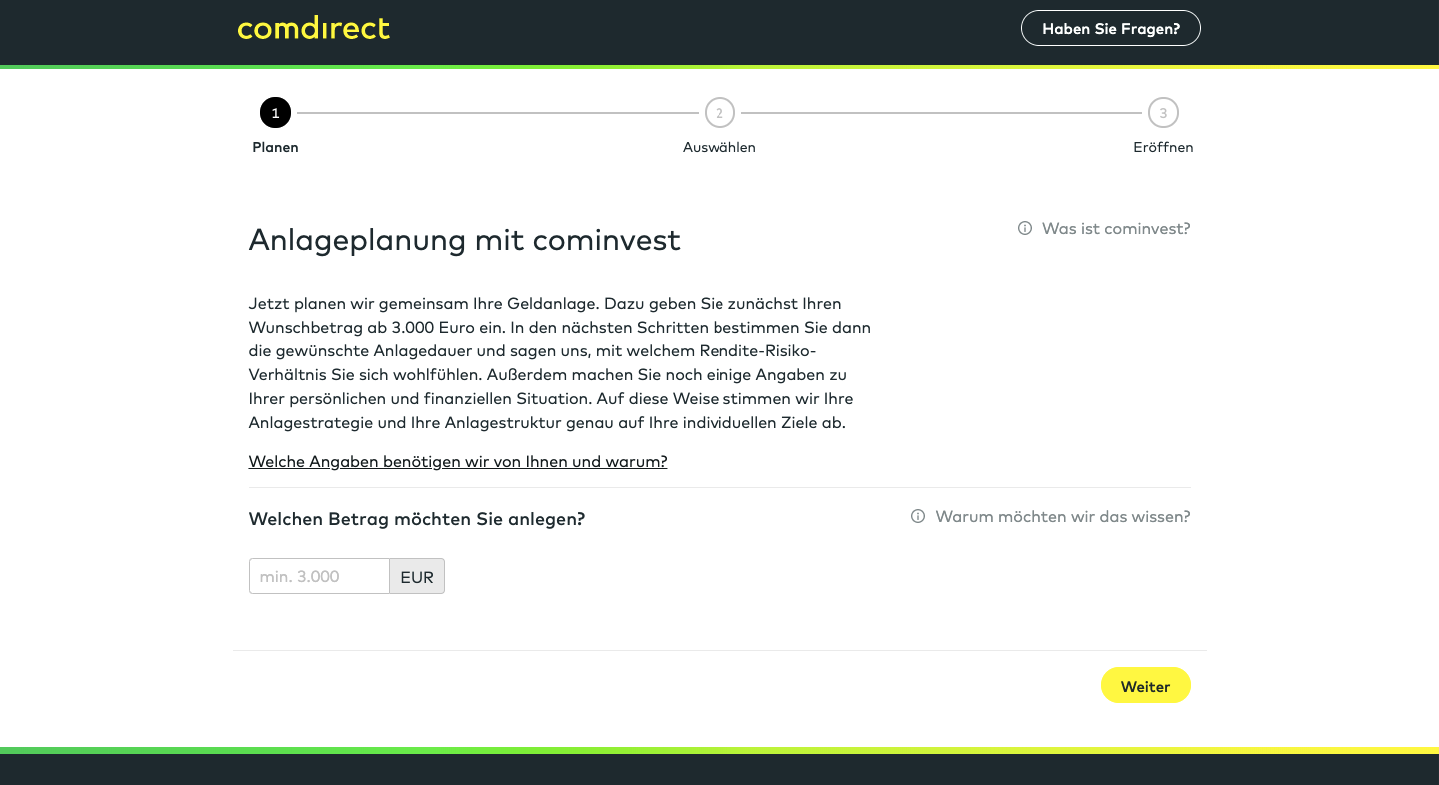Click the 'Anlageplanung mit cominvest' heading

465,240
